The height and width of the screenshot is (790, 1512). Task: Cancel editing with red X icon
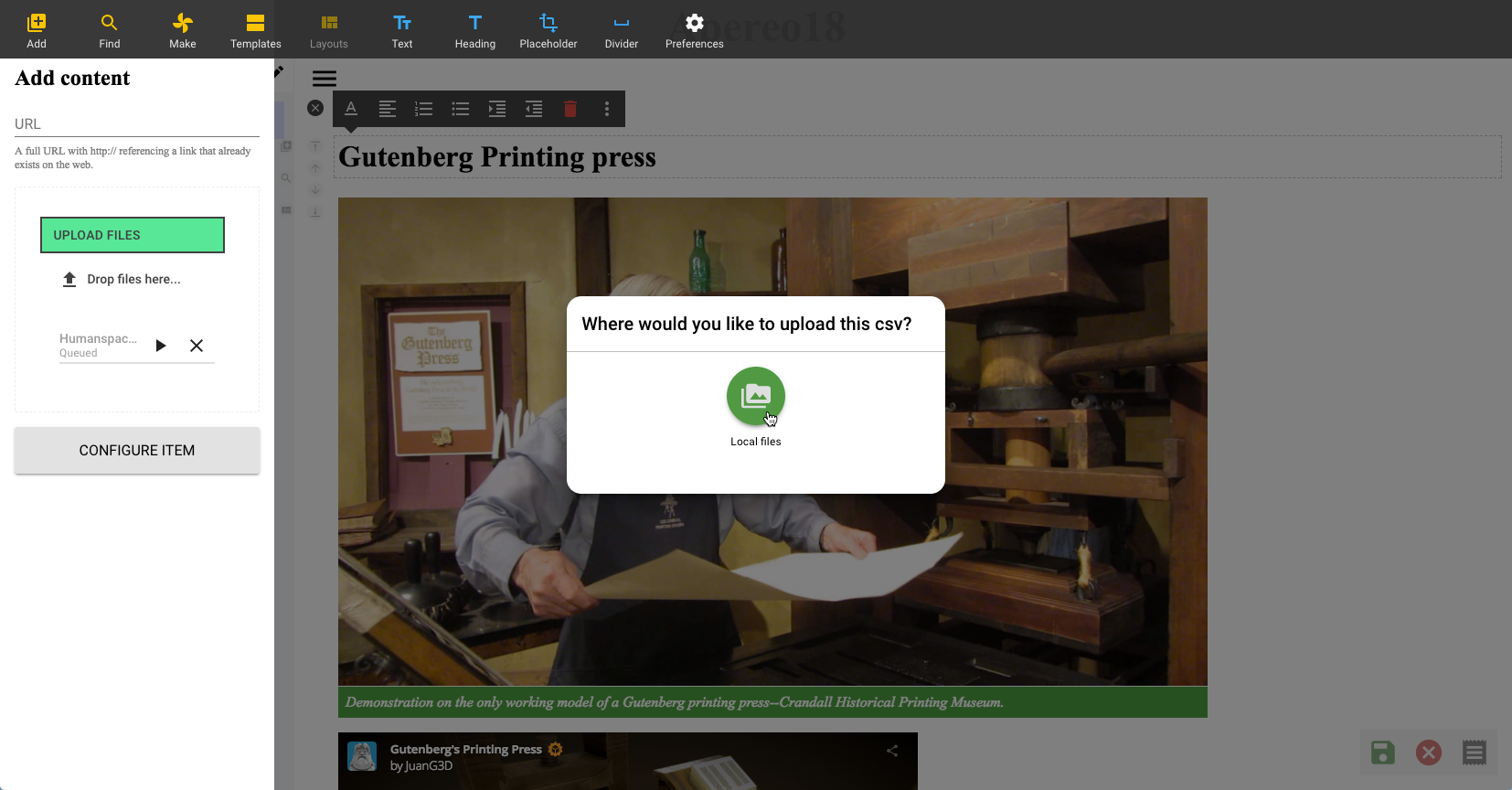pyautogui.click(x=1429, y=753)
